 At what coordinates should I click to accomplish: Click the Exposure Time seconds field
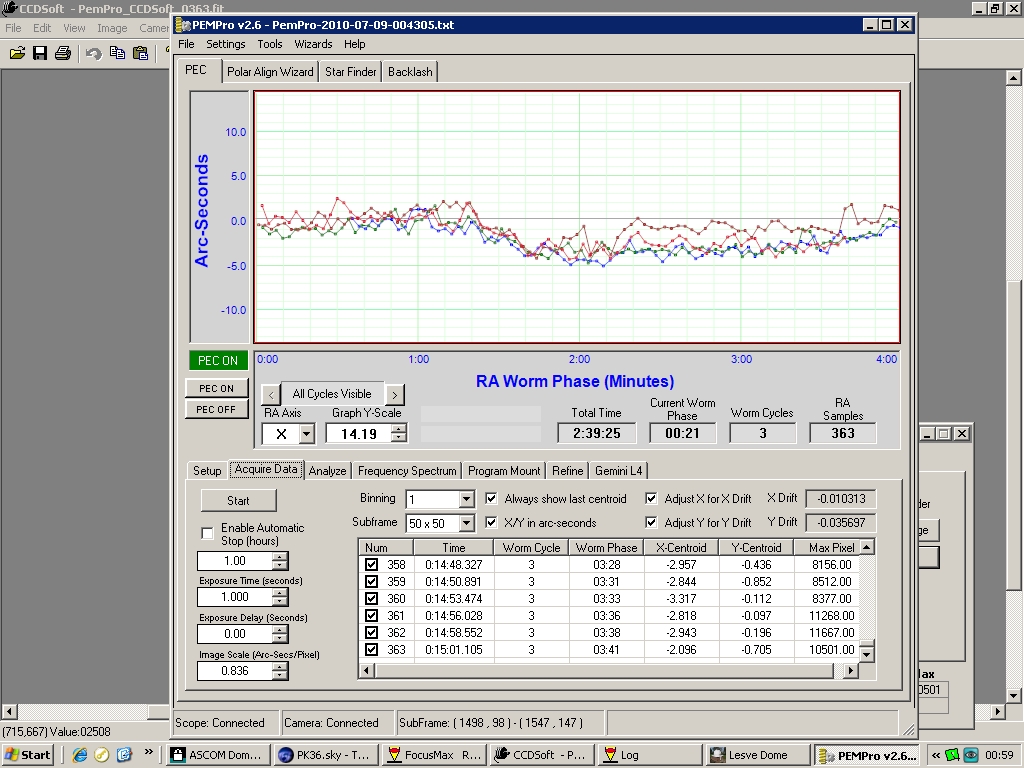pyautogui.click(x=235, y=597)
